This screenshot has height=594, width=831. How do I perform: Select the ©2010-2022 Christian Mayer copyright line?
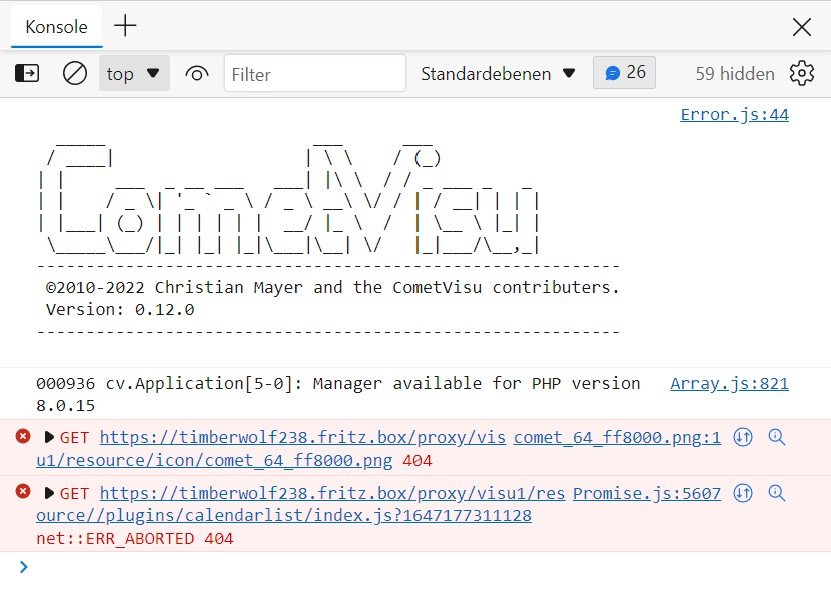coord(332,287)
